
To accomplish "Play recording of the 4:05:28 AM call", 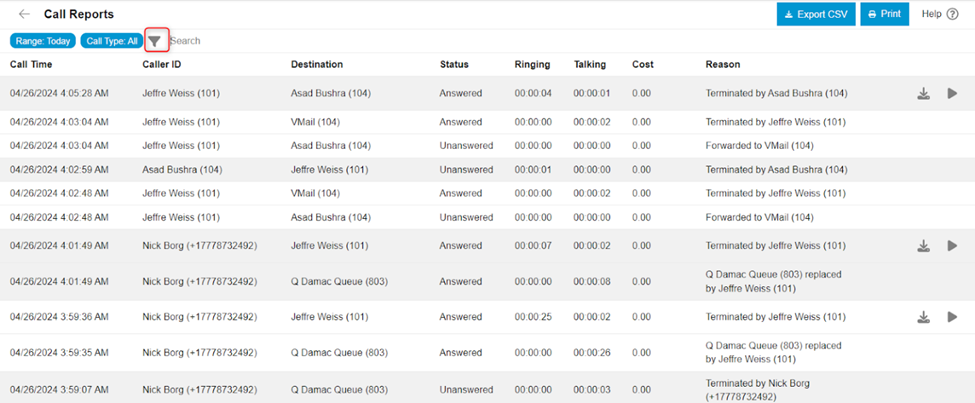I will (x=952, y=94).
